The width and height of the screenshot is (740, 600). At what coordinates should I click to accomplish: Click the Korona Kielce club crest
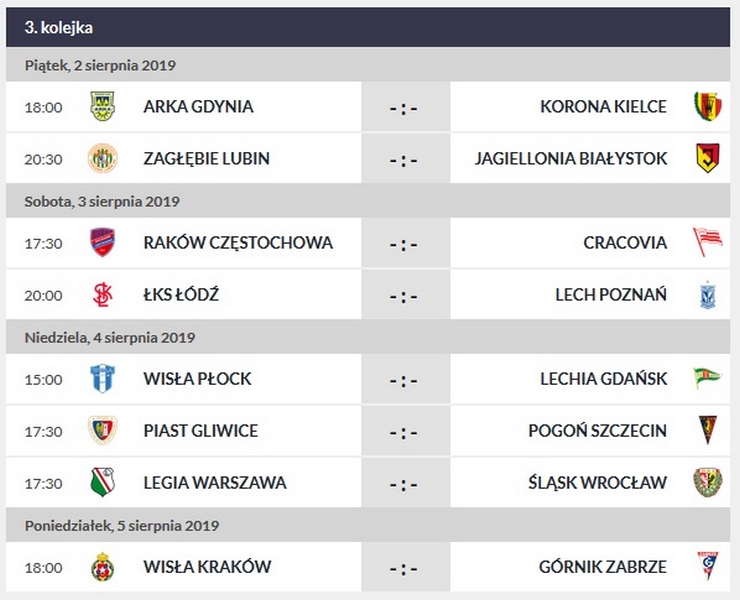(x=707, y=106)
